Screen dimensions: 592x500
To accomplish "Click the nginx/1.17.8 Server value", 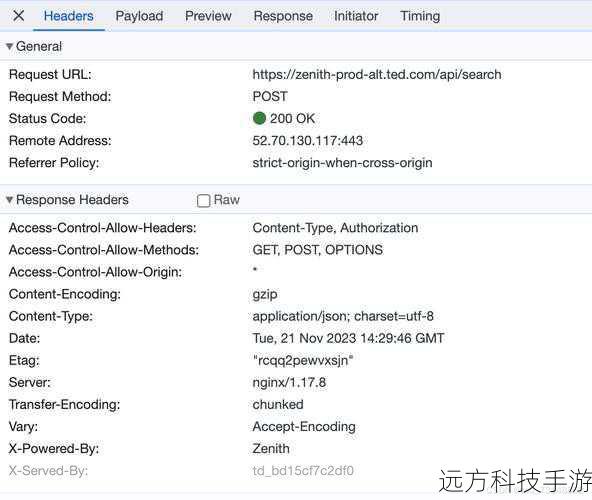I will tap(289, 382).
